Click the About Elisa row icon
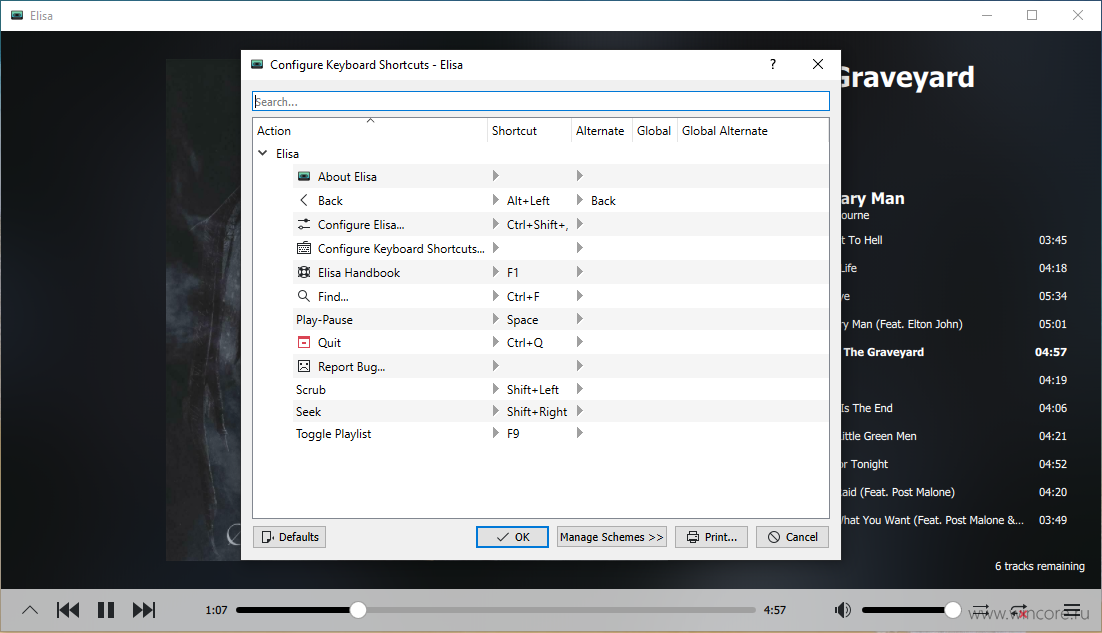The width and height of the screenshot is (1102, 633). click(x=304, y=176)
